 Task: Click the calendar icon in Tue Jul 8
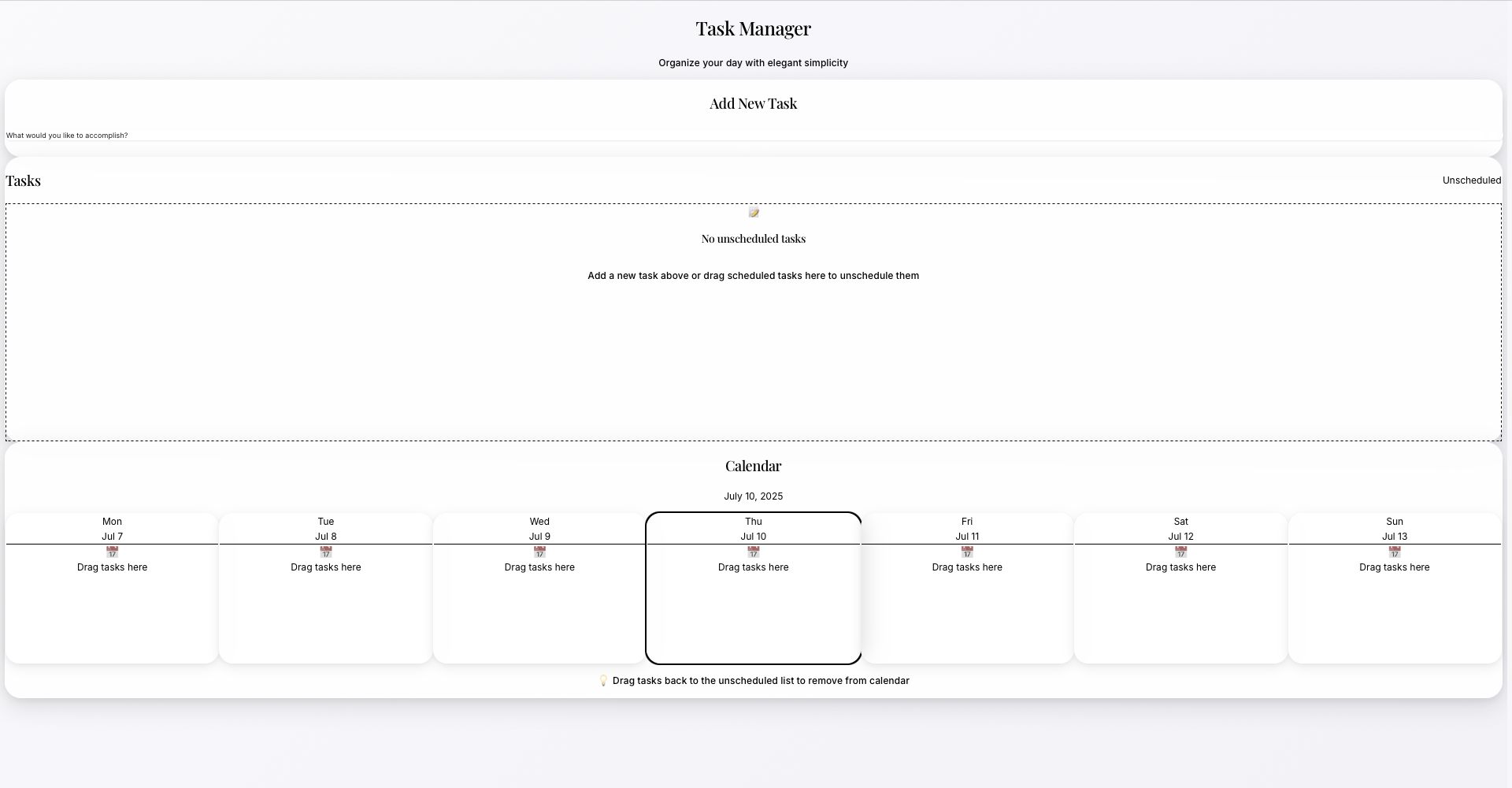tap(326, 552)
